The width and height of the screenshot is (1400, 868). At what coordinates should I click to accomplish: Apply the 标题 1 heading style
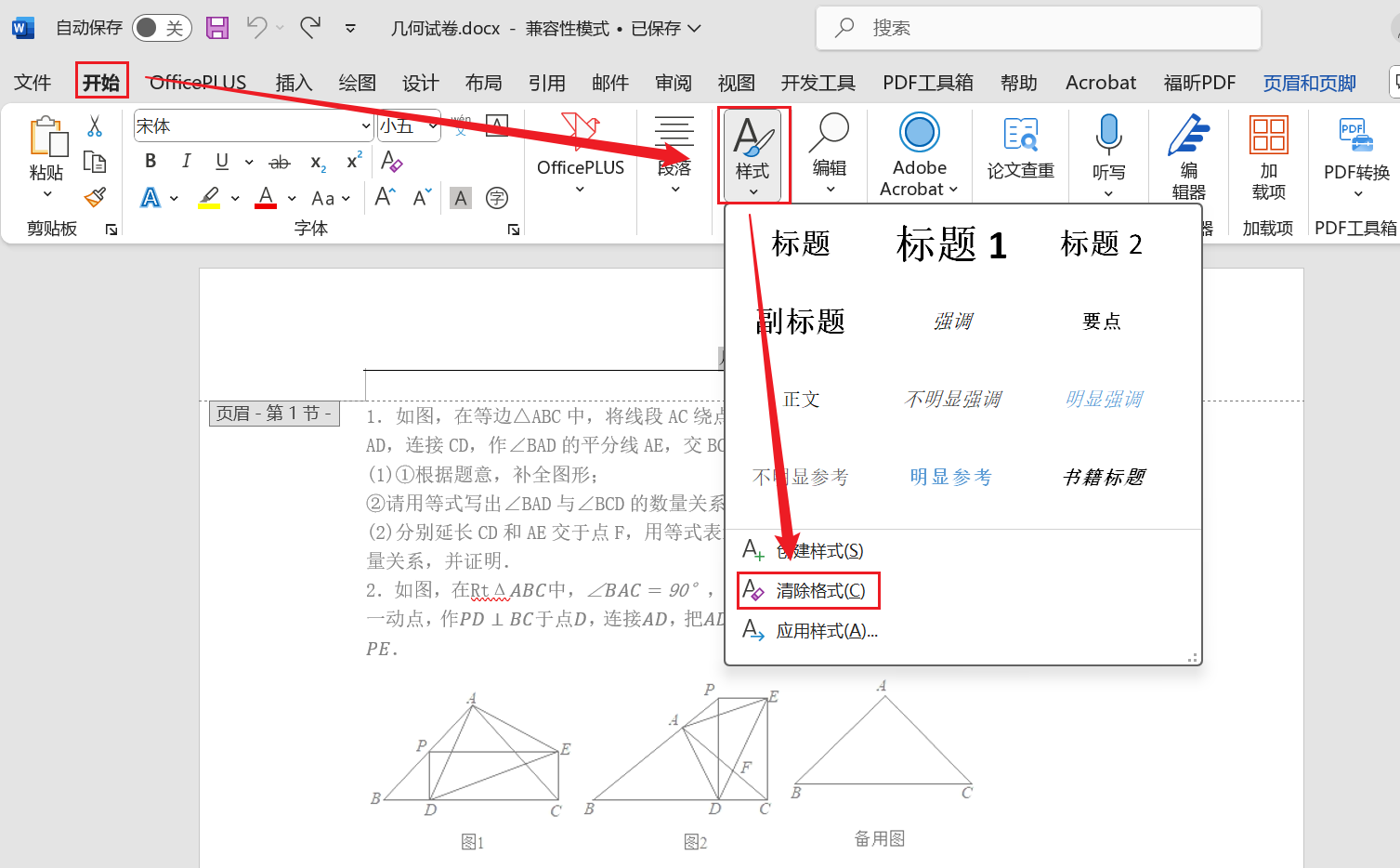(x=951, y=244)
